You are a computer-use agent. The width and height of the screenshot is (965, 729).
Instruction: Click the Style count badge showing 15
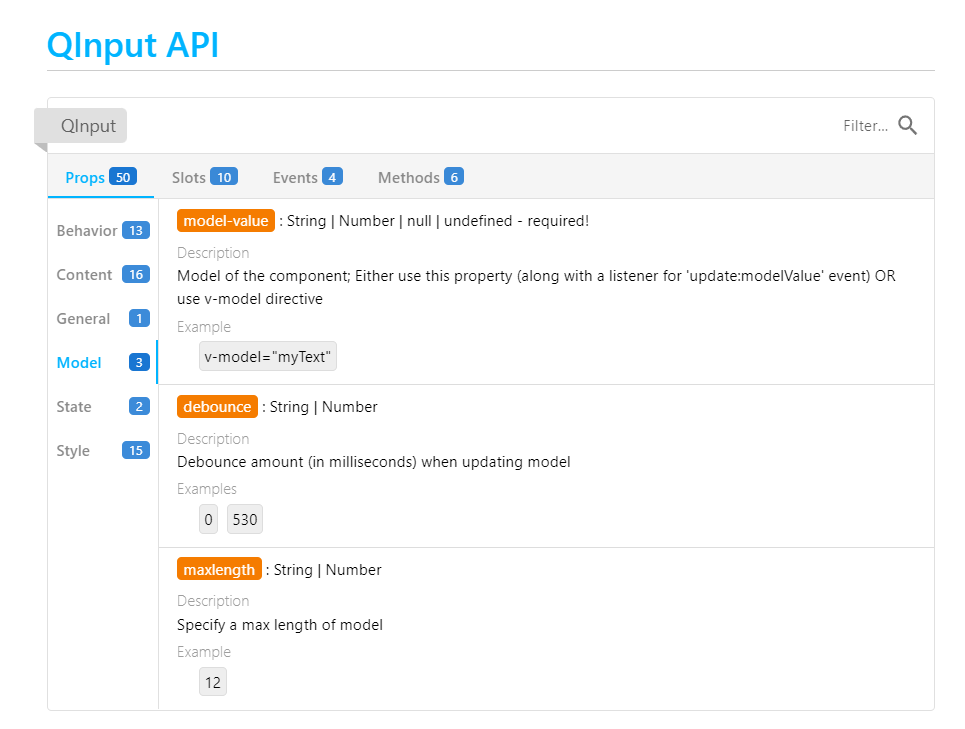[x=135, y=450]
